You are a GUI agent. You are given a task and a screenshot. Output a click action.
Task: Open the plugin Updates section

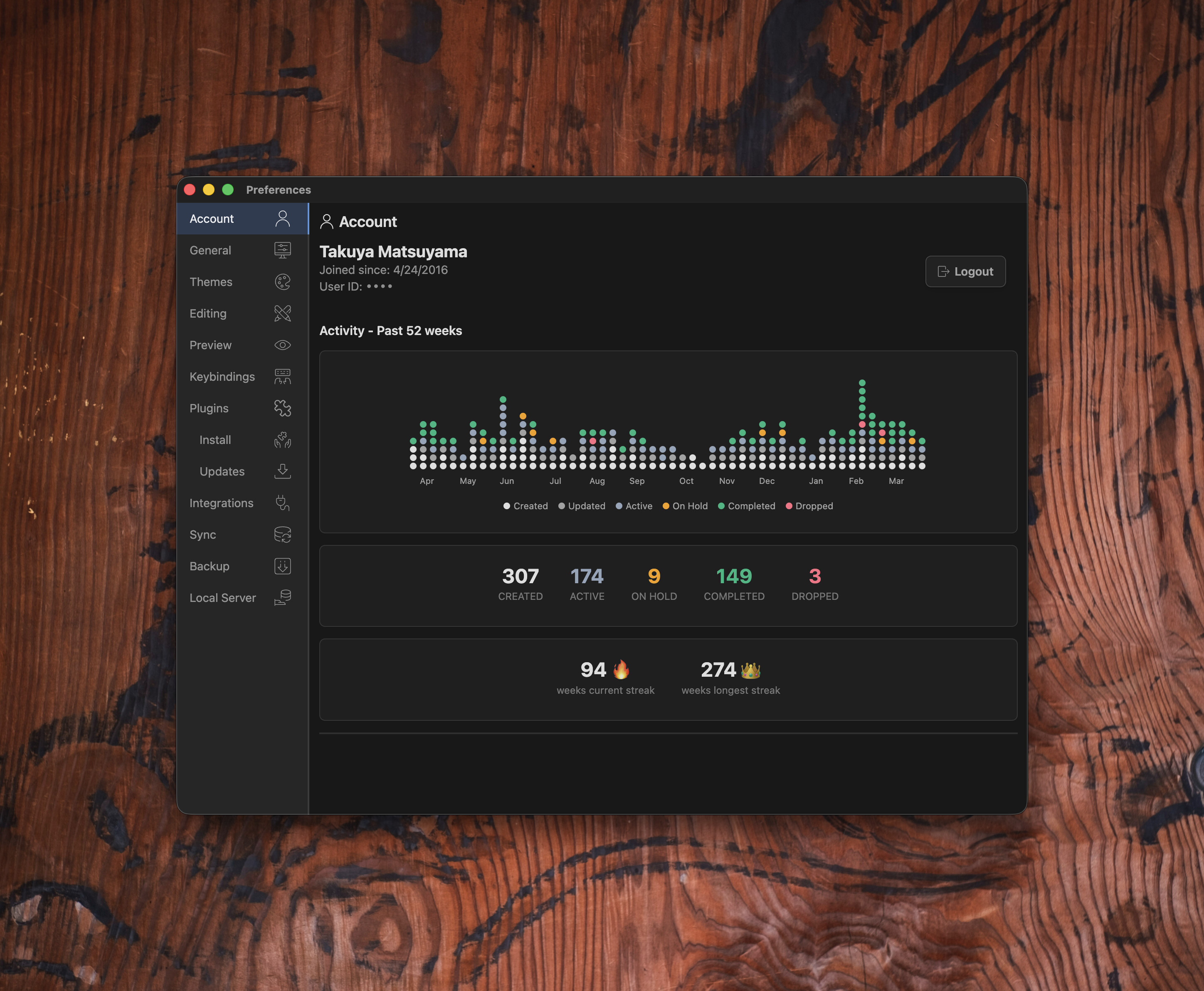pos(222,471)
